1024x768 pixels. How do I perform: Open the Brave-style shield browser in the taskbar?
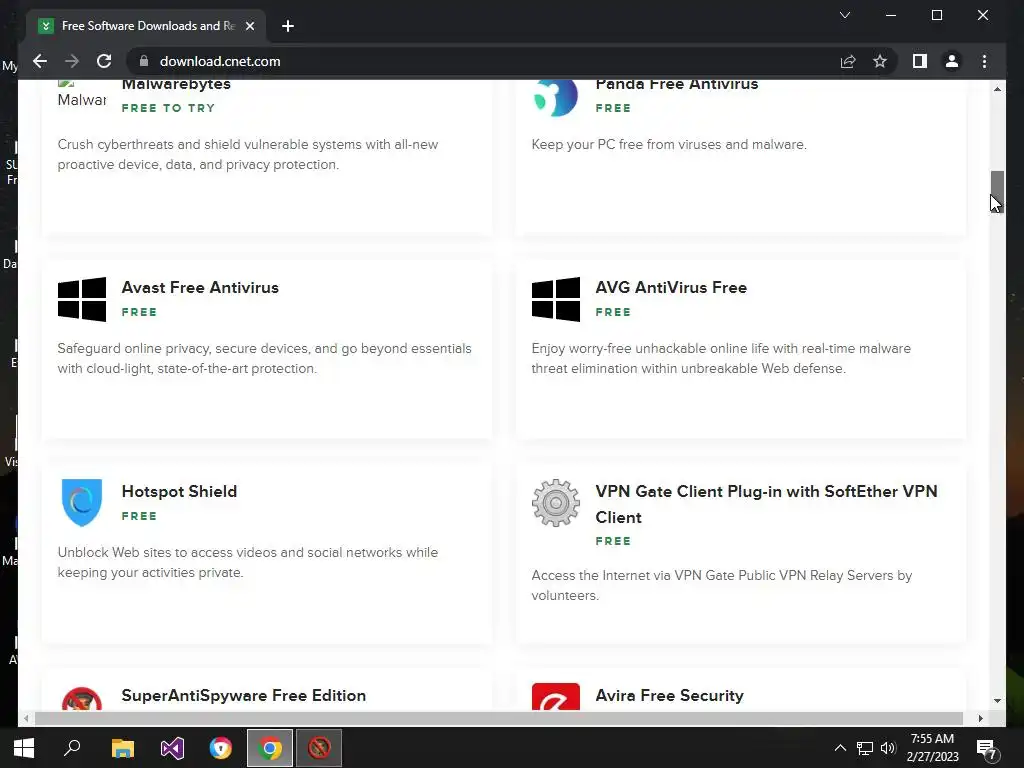[x=221, y=748]
